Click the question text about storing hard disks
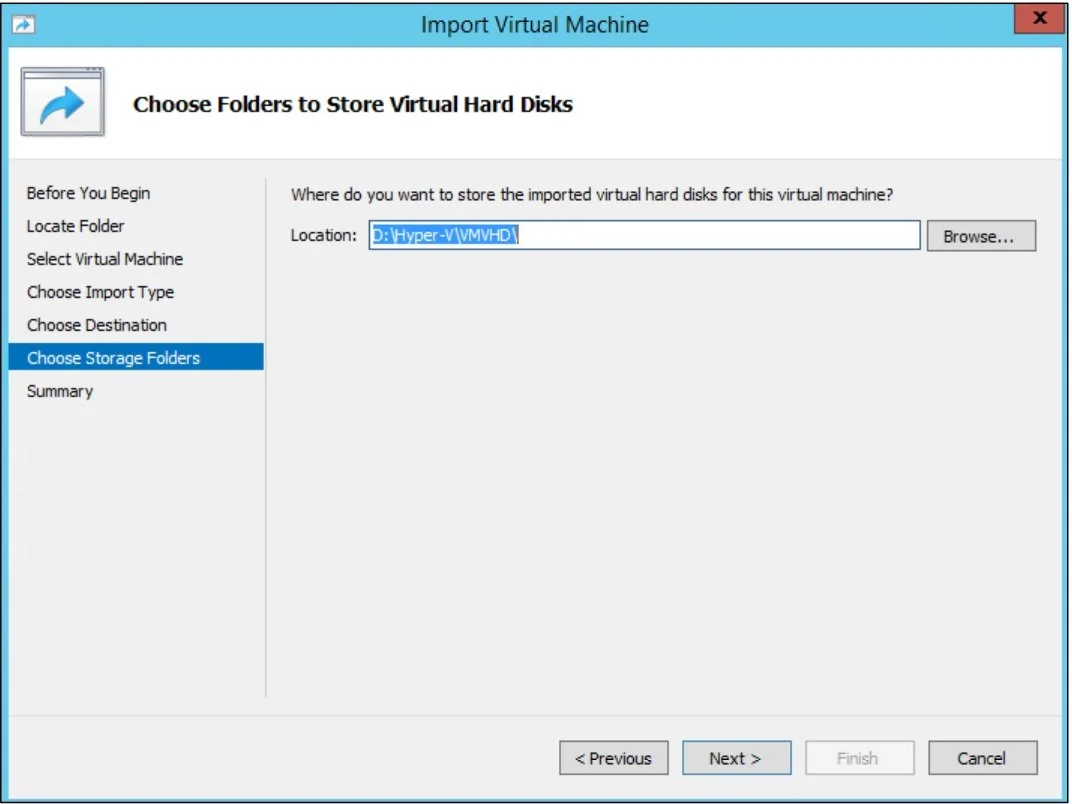The height and width of the screenshot is (804, 1072). click(x=598, y=194)
